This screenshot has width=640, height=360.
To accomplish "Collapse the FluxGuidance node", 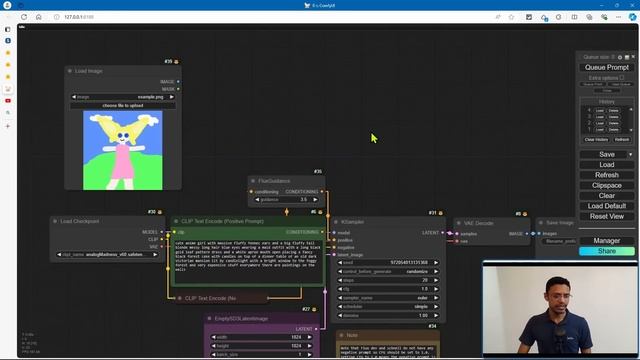I will [x=253, y=181].
